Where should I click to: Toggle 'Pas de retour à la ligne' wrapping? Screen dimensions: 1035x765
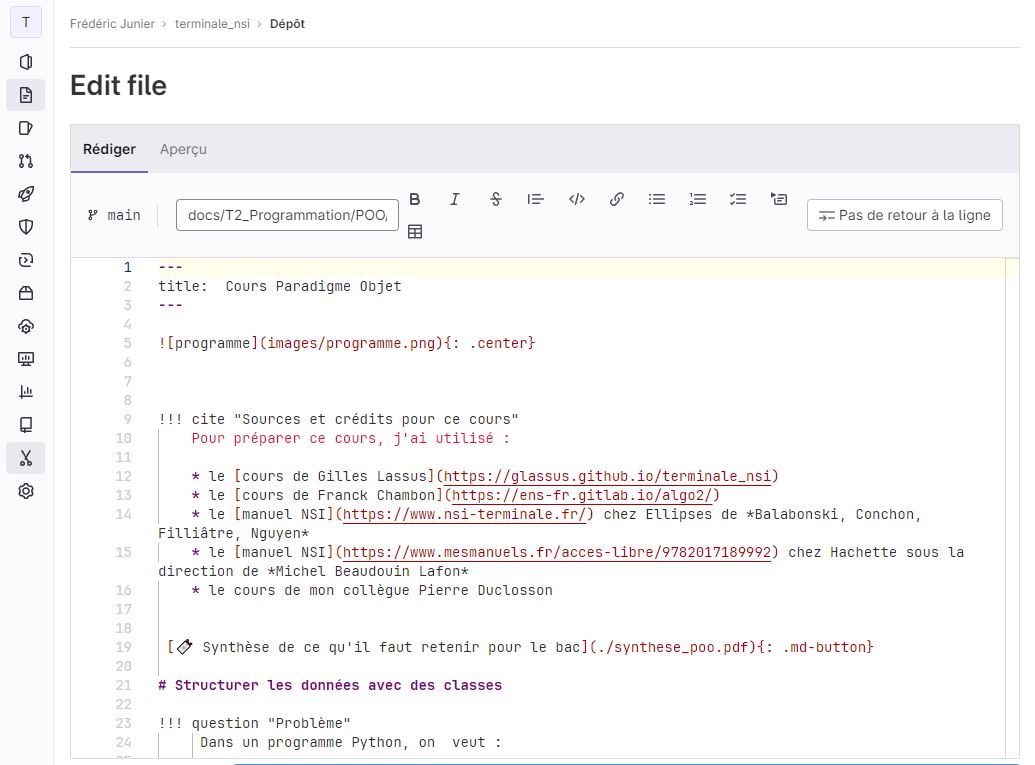coord(903,214)
